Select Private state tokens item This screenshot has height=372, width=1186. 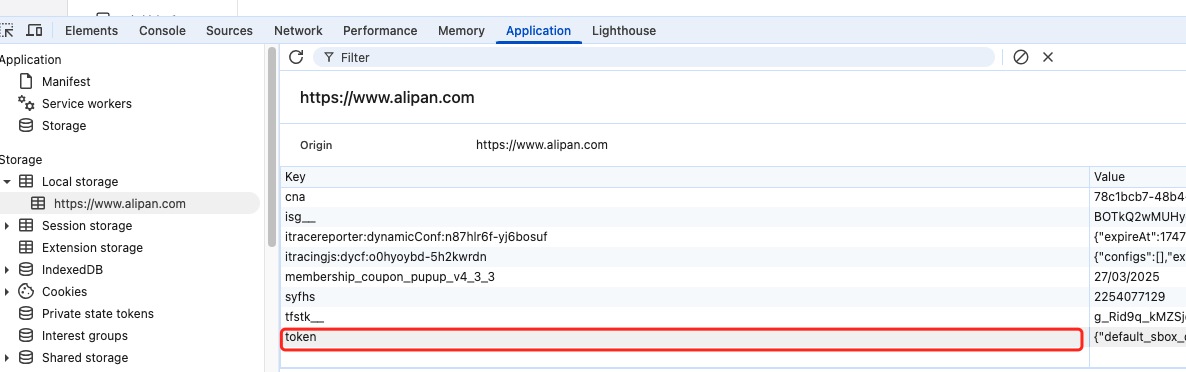[x=98, y=313]
